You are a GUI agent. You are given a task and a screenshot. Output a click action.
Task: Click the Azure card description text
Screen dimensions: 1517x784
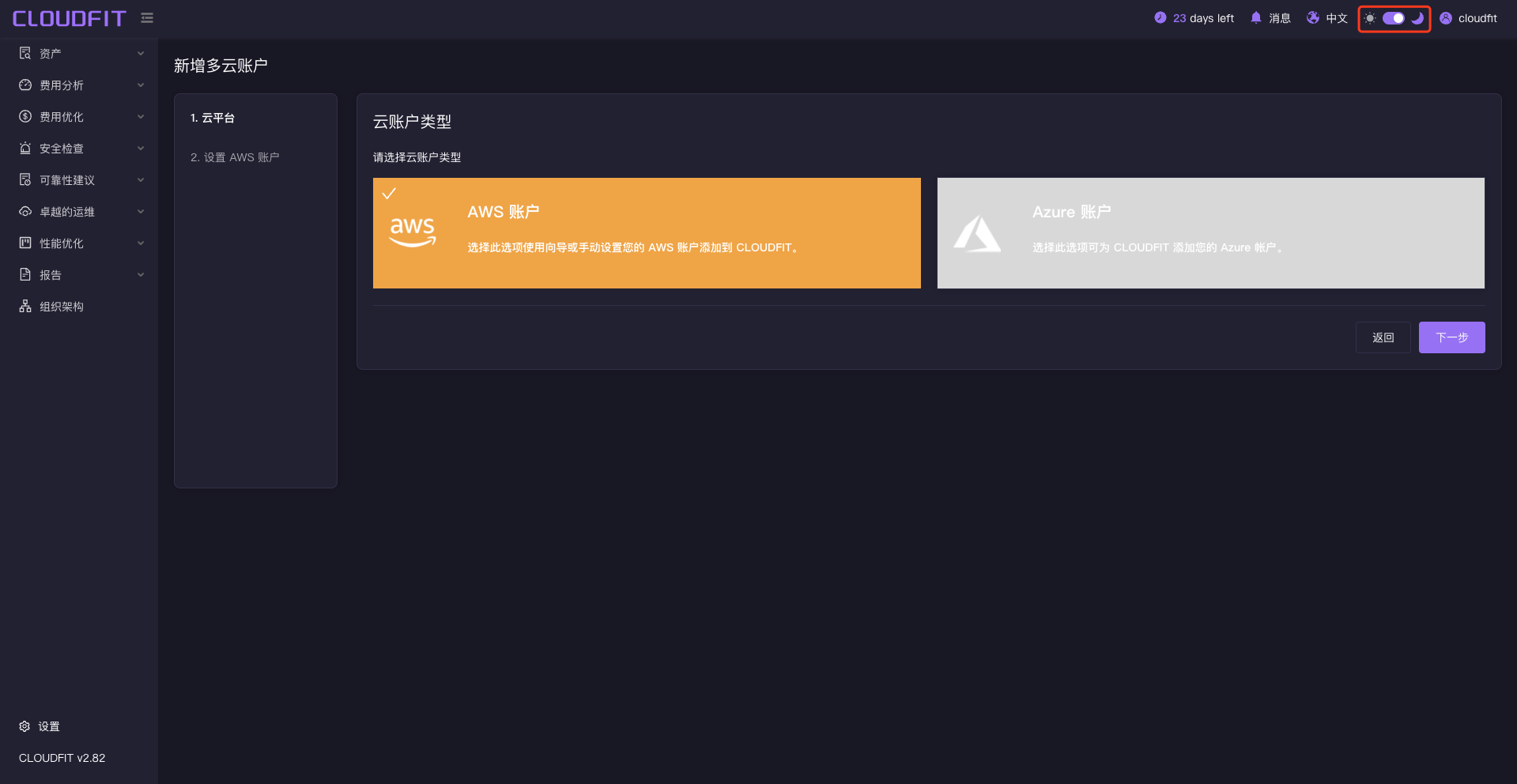tap(1157, 247)
